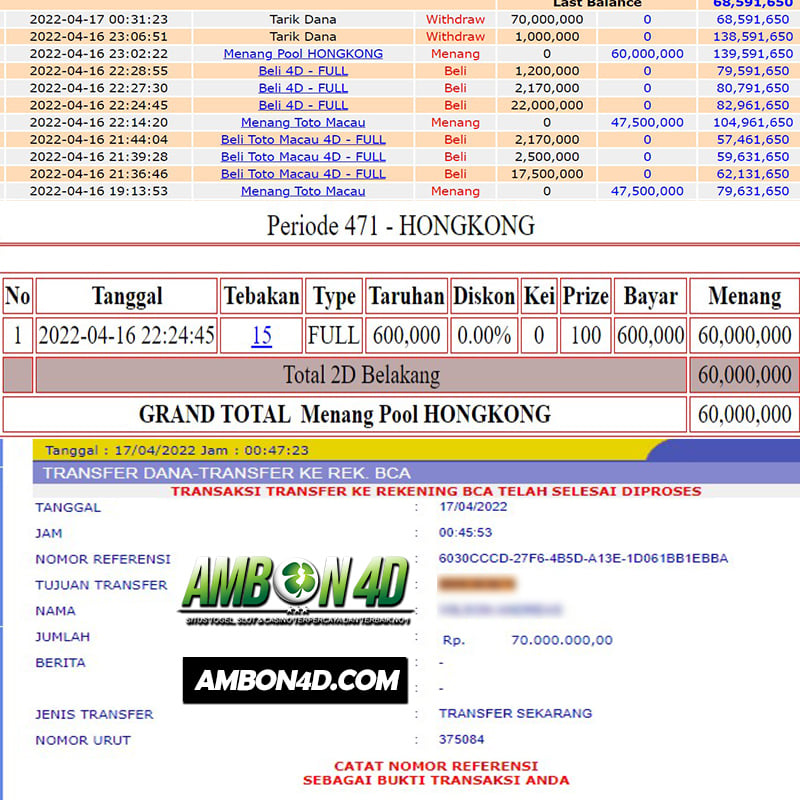Click the reference number 6030CCCD-27F6-4B5D-A13E-1D061BB1EBBA

(x=583, y=558)
